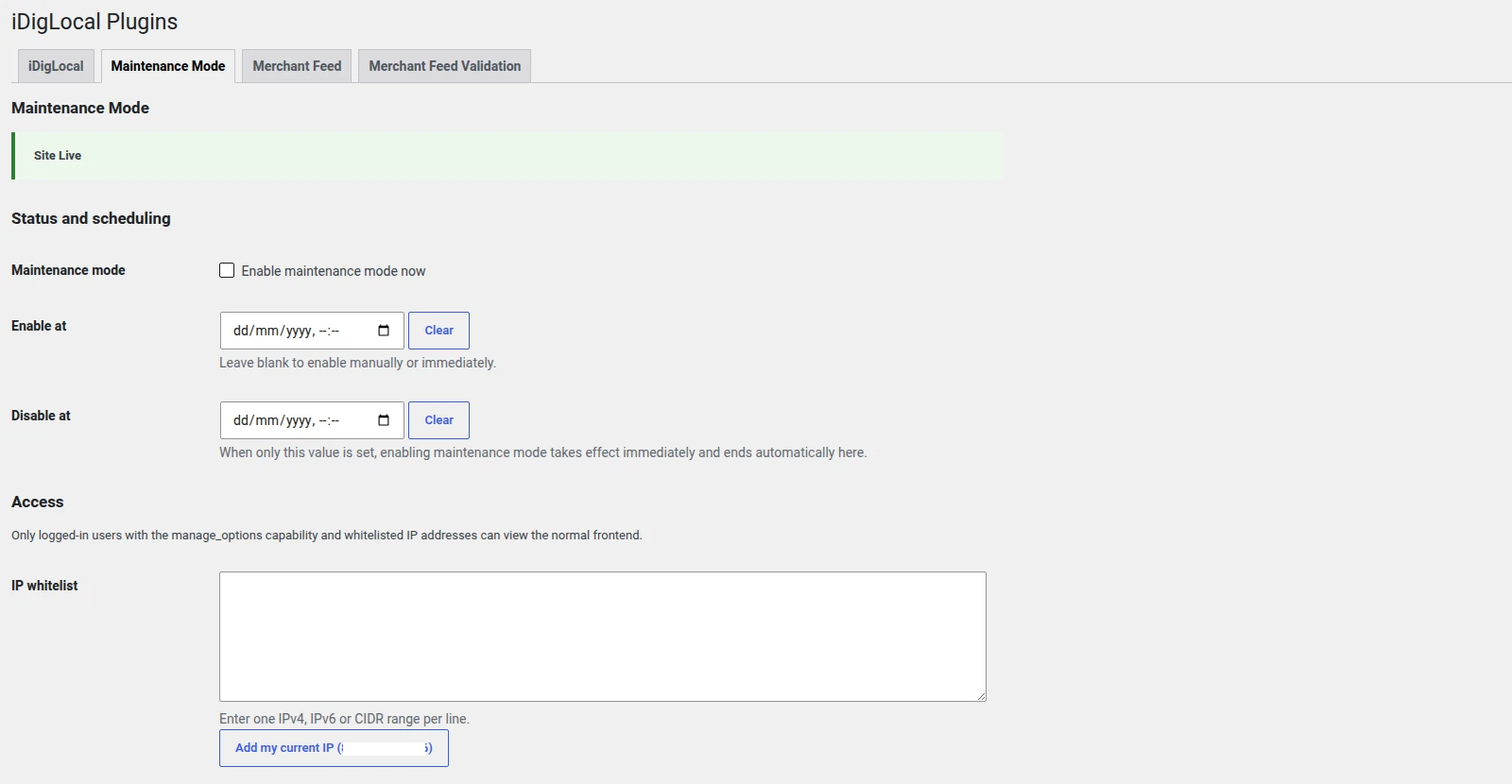Open the iDigLocal tab
Viewport: 1512px width, 784px height.
[56, 66]
